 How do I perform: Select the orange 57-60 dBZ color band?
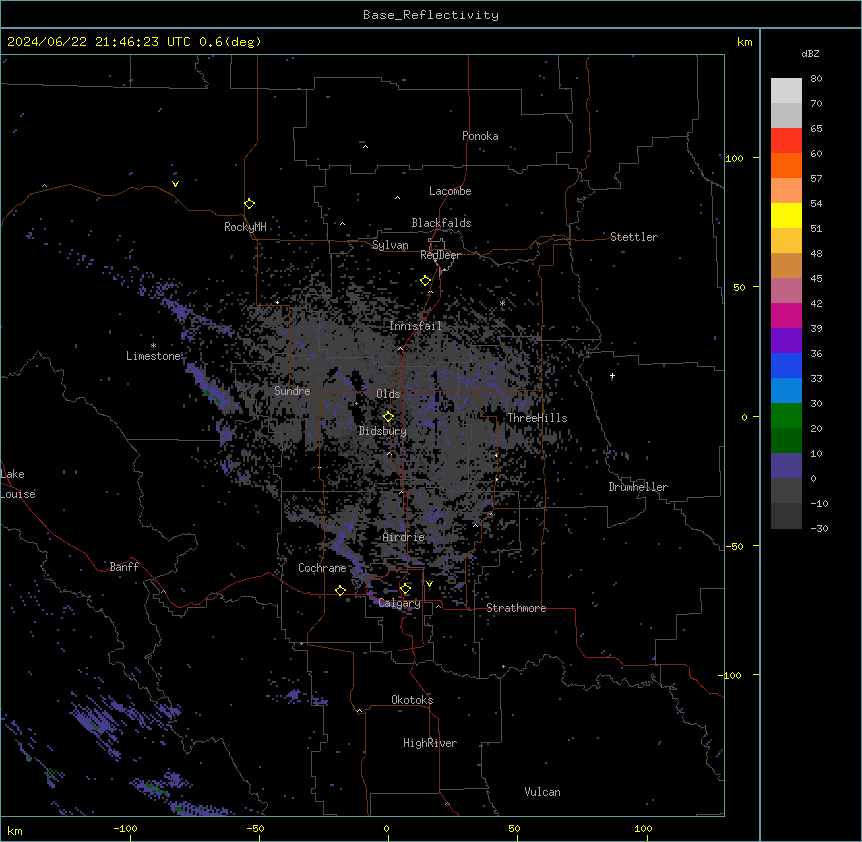786,165
